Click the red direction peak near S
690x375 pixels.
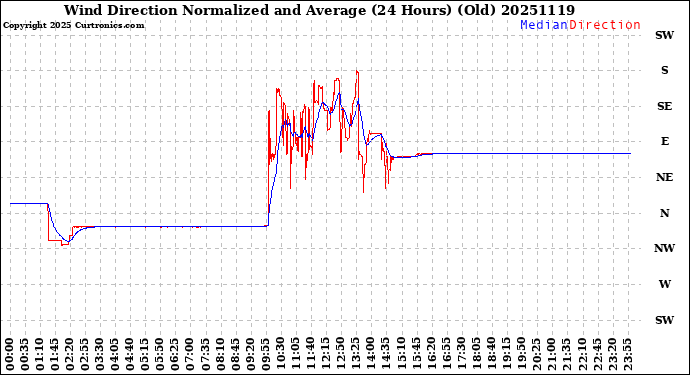pos(357,71)
